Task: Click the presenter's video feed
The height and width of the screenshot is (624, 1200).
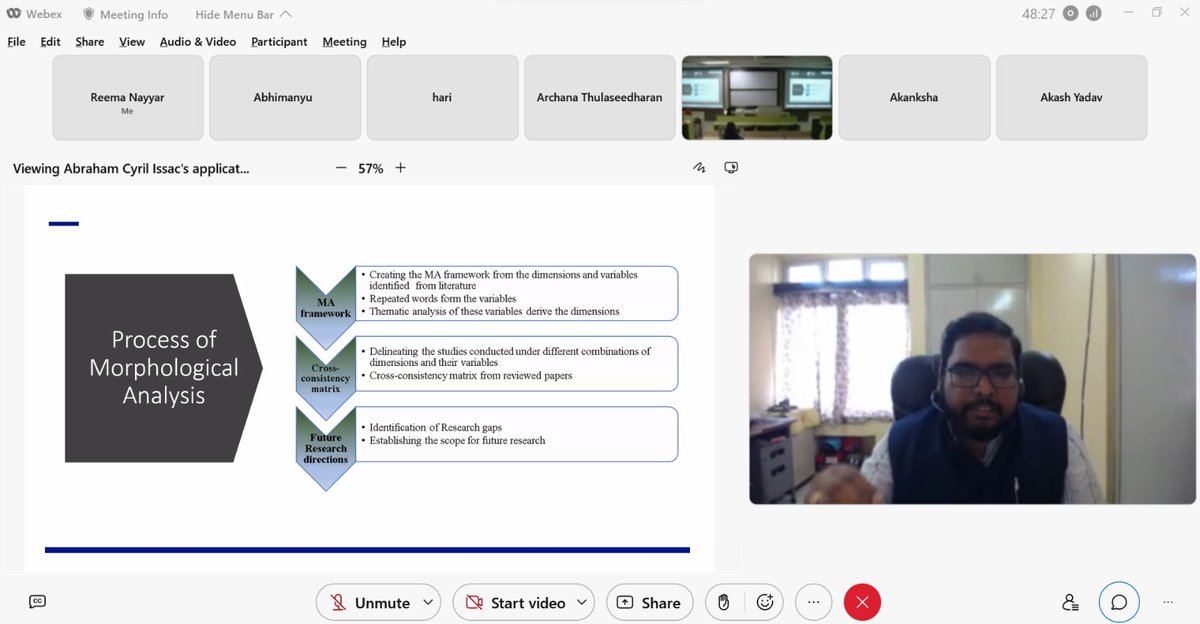Action: [x=972, y=378]
